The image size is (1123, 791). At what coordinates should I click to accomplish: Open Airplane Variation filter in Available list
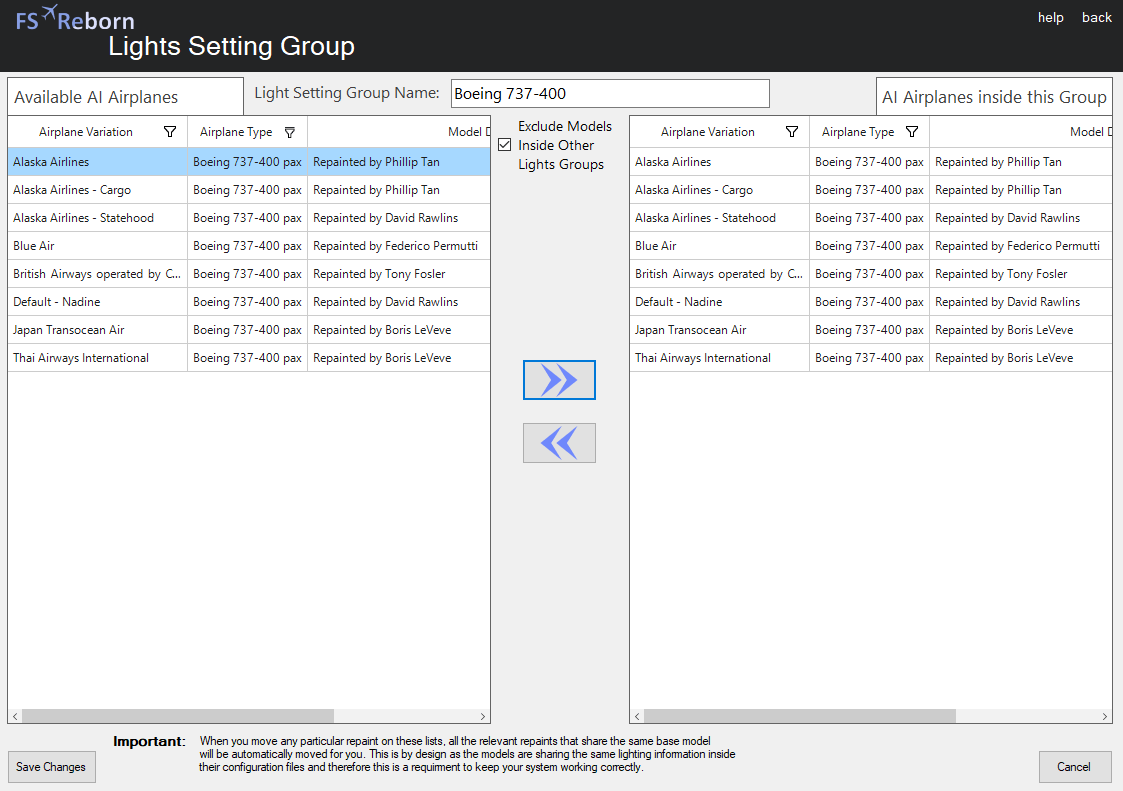(x=170, y=132)
